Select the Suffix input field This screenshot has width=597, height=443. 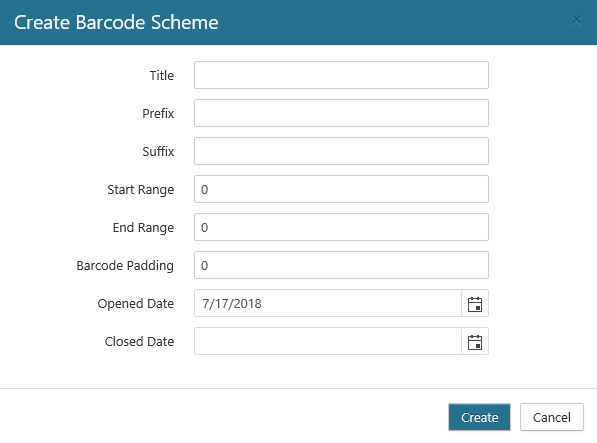pos(341,151)
